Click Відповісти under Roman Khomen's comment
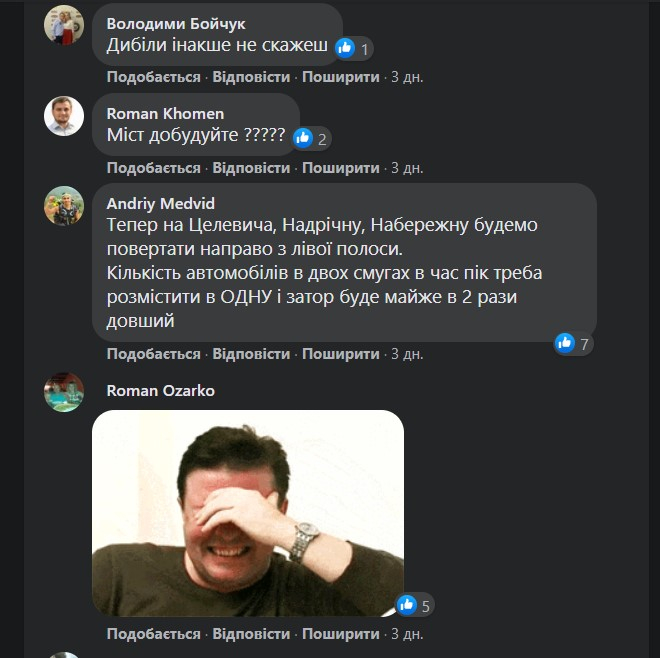660x658 pixels. (x=251, y=168)
